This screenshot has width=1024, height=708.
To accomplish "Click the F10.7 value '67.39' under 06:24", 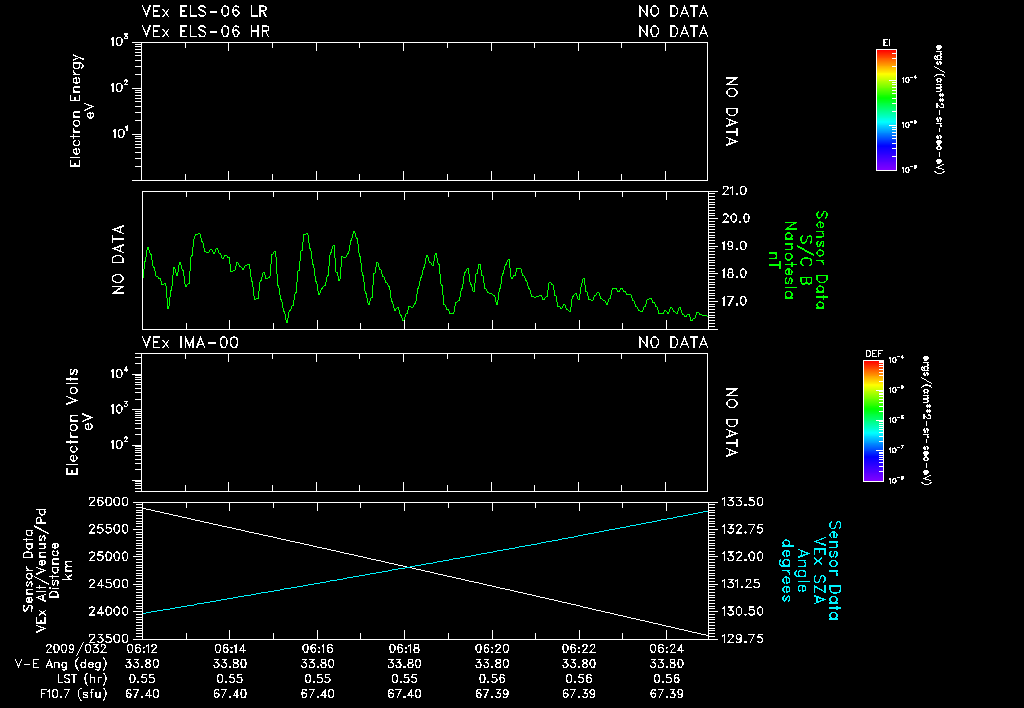I will coord(666,694).
